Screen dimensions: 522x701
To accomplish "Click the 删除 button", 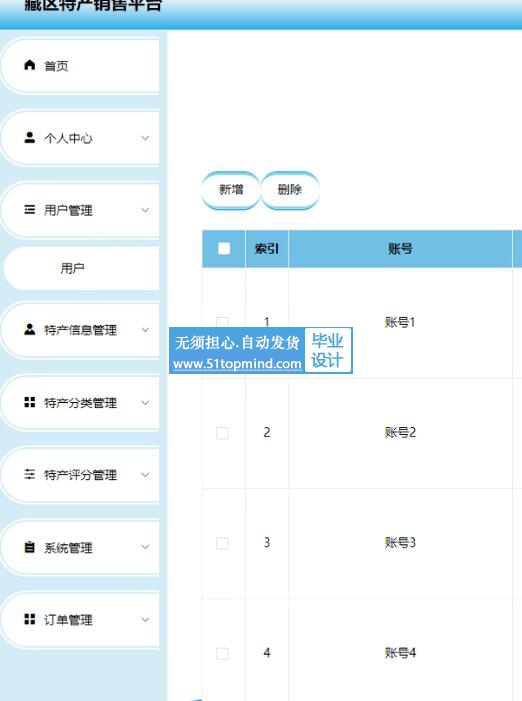I will [x=290, y=190].
